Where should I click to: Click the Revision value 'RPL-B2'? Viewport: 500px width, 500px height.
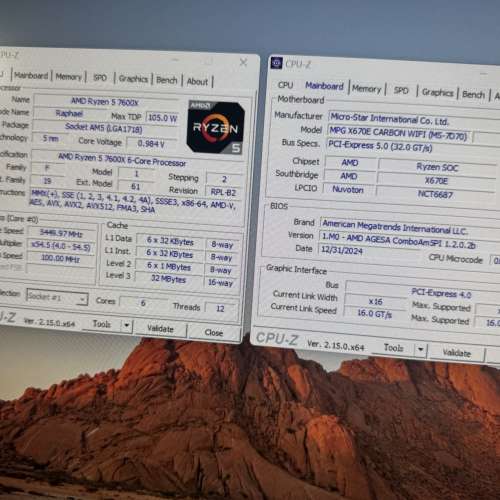pyautogui.click(x=223, y=192)
